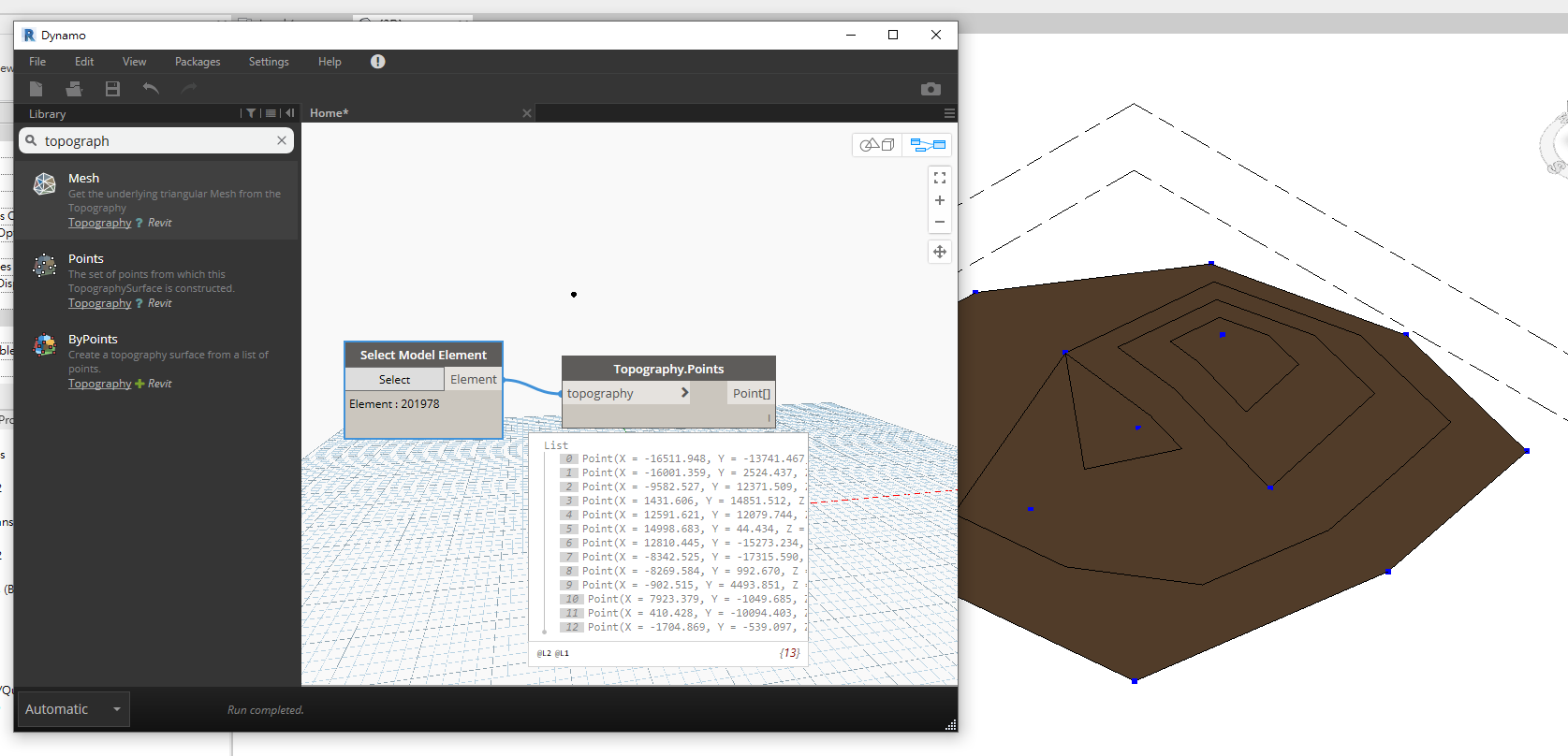Click Select button on Select Model Element node
Viewport: 1568px width, 756px height.
click(x=394, y=380)
